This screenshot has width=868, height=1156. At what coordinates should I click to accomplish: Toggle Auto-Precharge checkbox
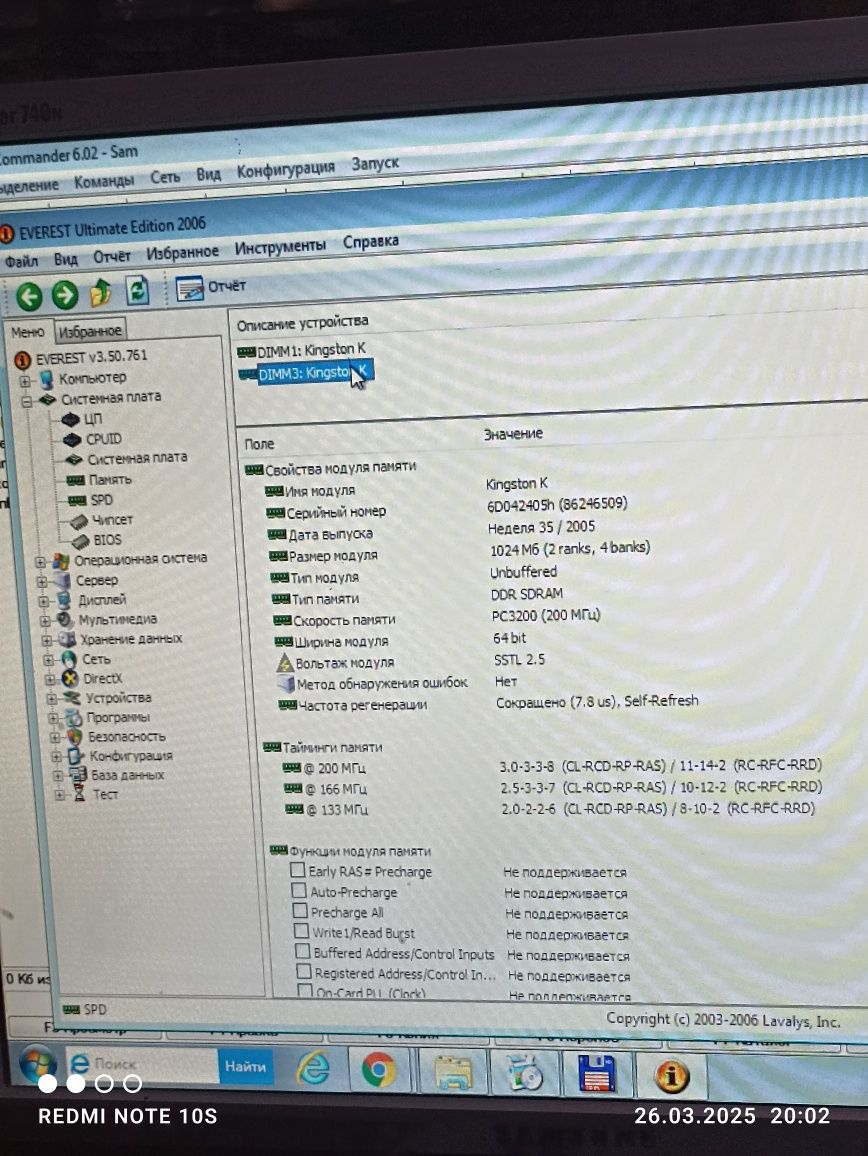(299, 891)
